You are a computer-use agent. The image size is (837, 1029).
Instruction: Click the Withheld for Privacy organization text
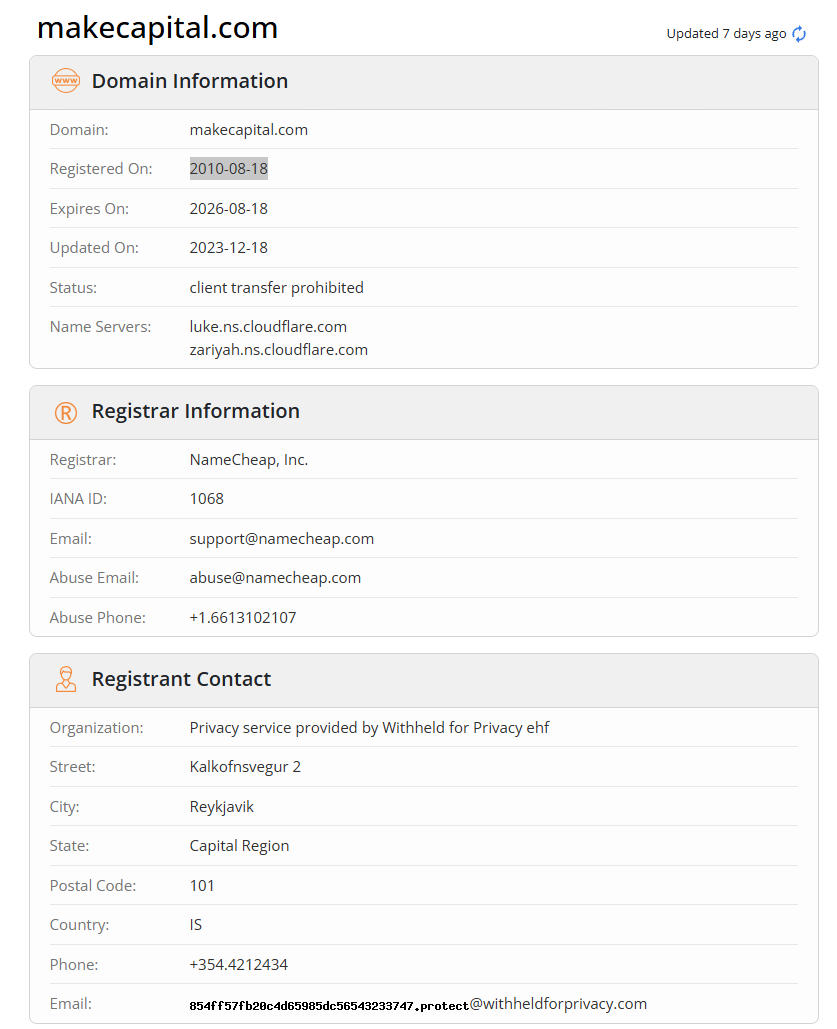click(369, 728)
